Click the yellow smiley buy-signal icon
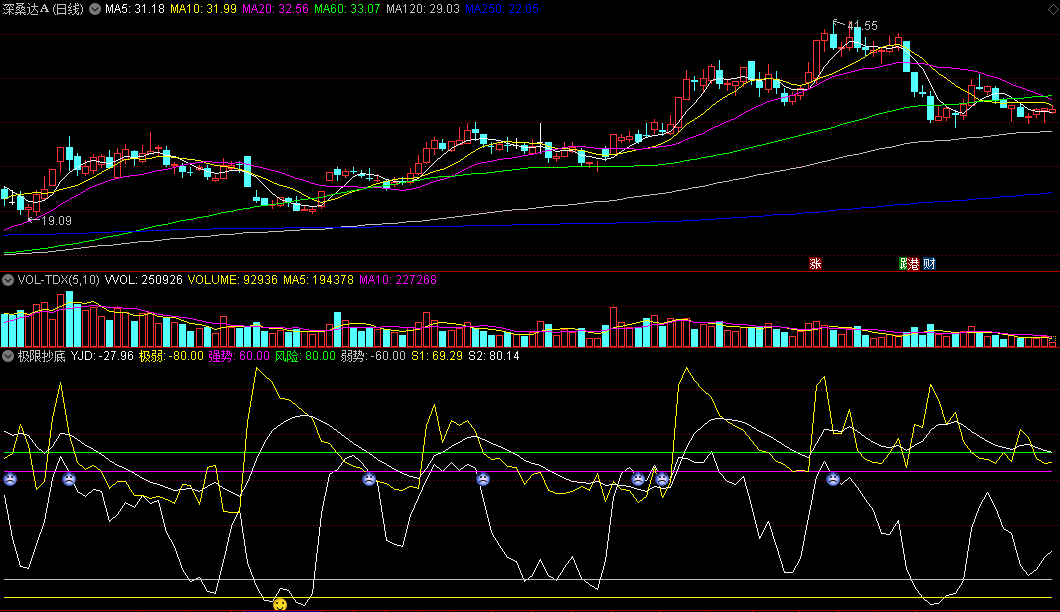Image resolution: width=1060 pixels, height=612 pixels. [280, 604]
